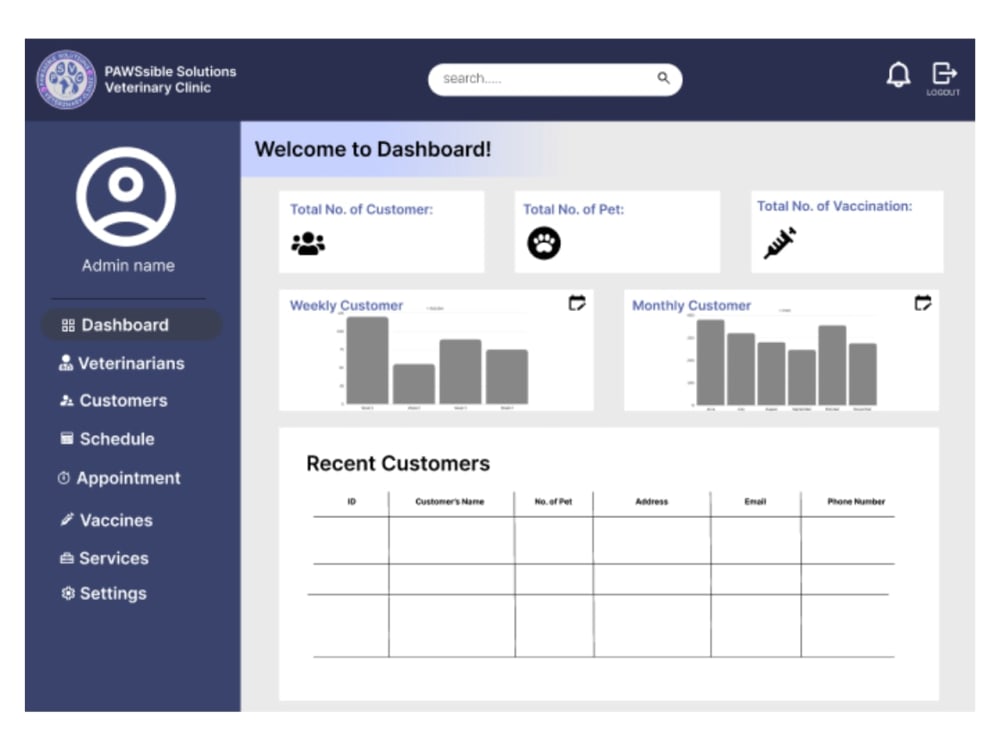Click the Appointment clock icon
The image size is (1000, 750).
click(64, 478)
